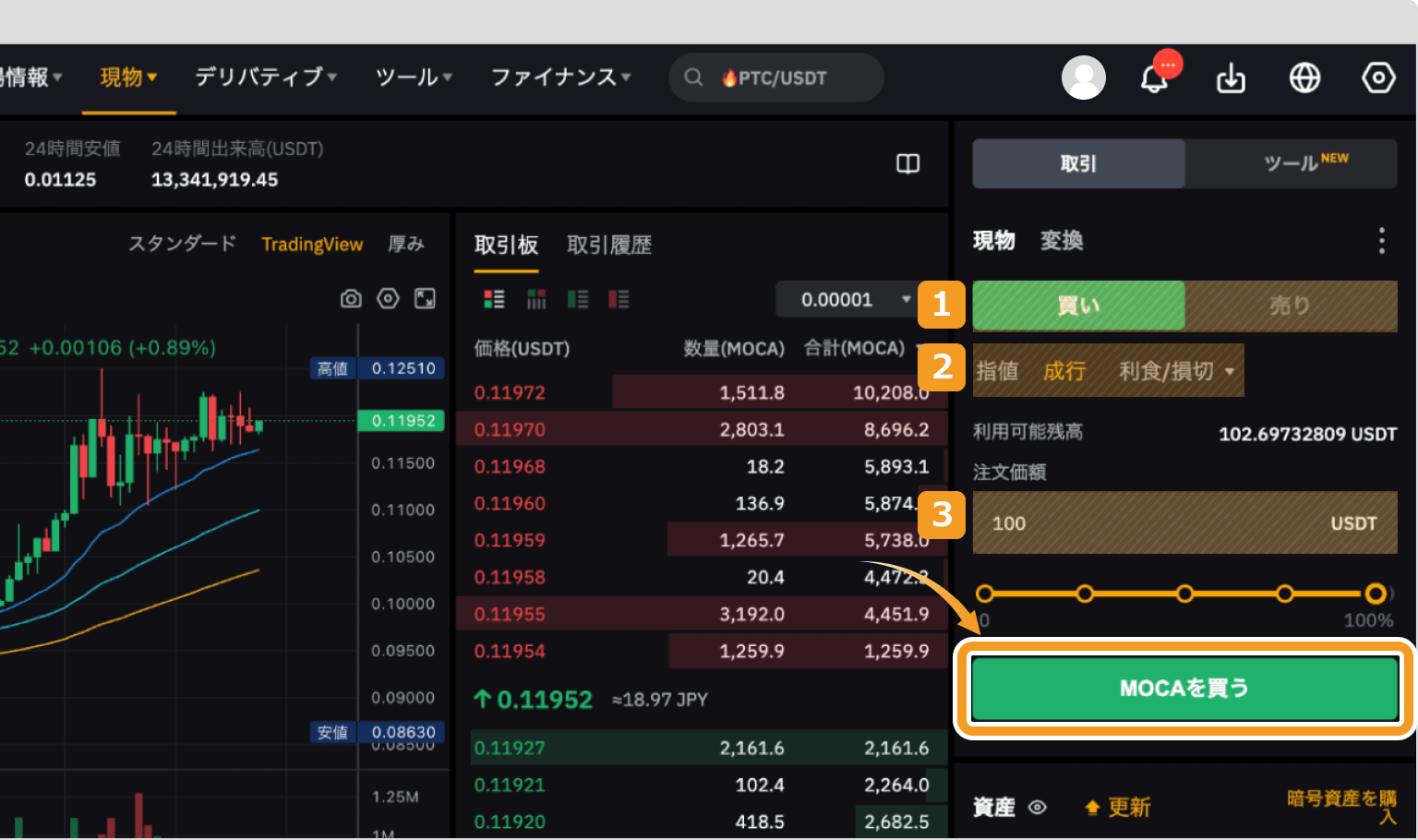Select sell-only order book view icon
This screenshot has width=1418, height=840.
coord(619,299)
